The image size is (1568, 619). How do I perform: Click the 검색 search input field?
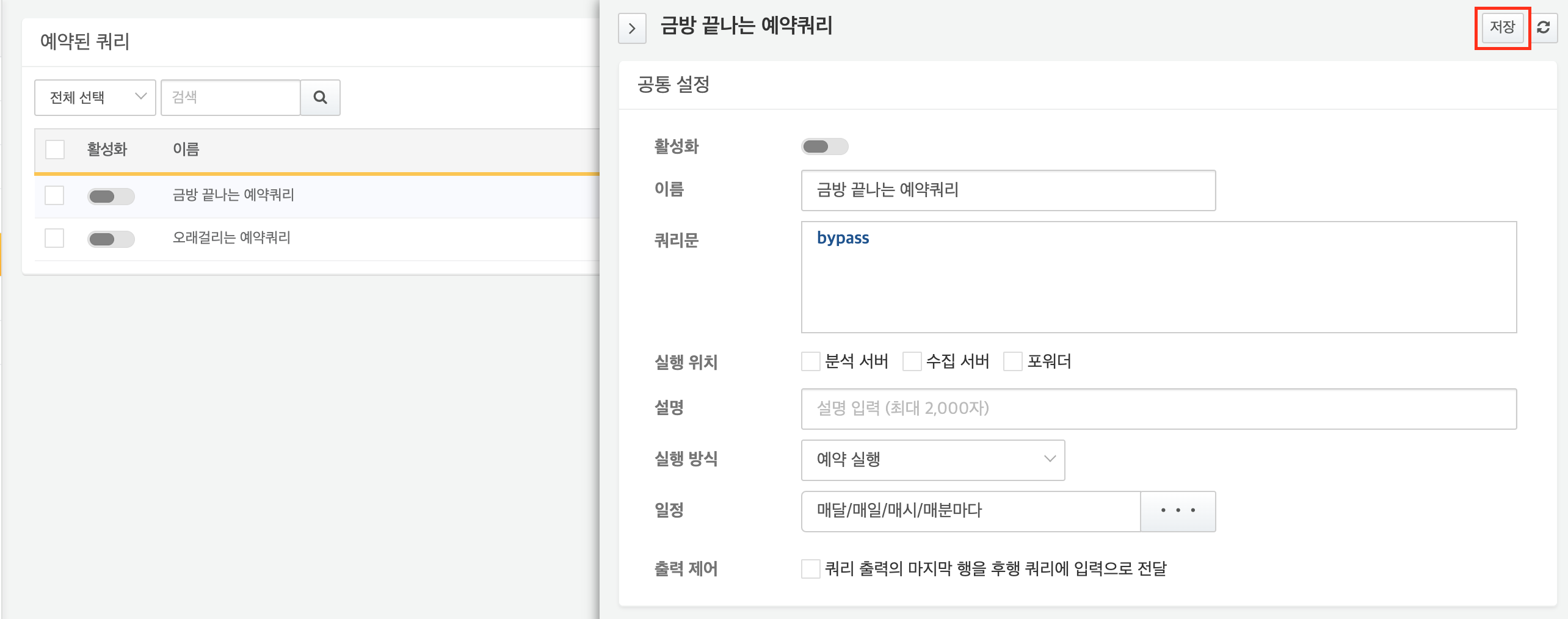[231, 98]
